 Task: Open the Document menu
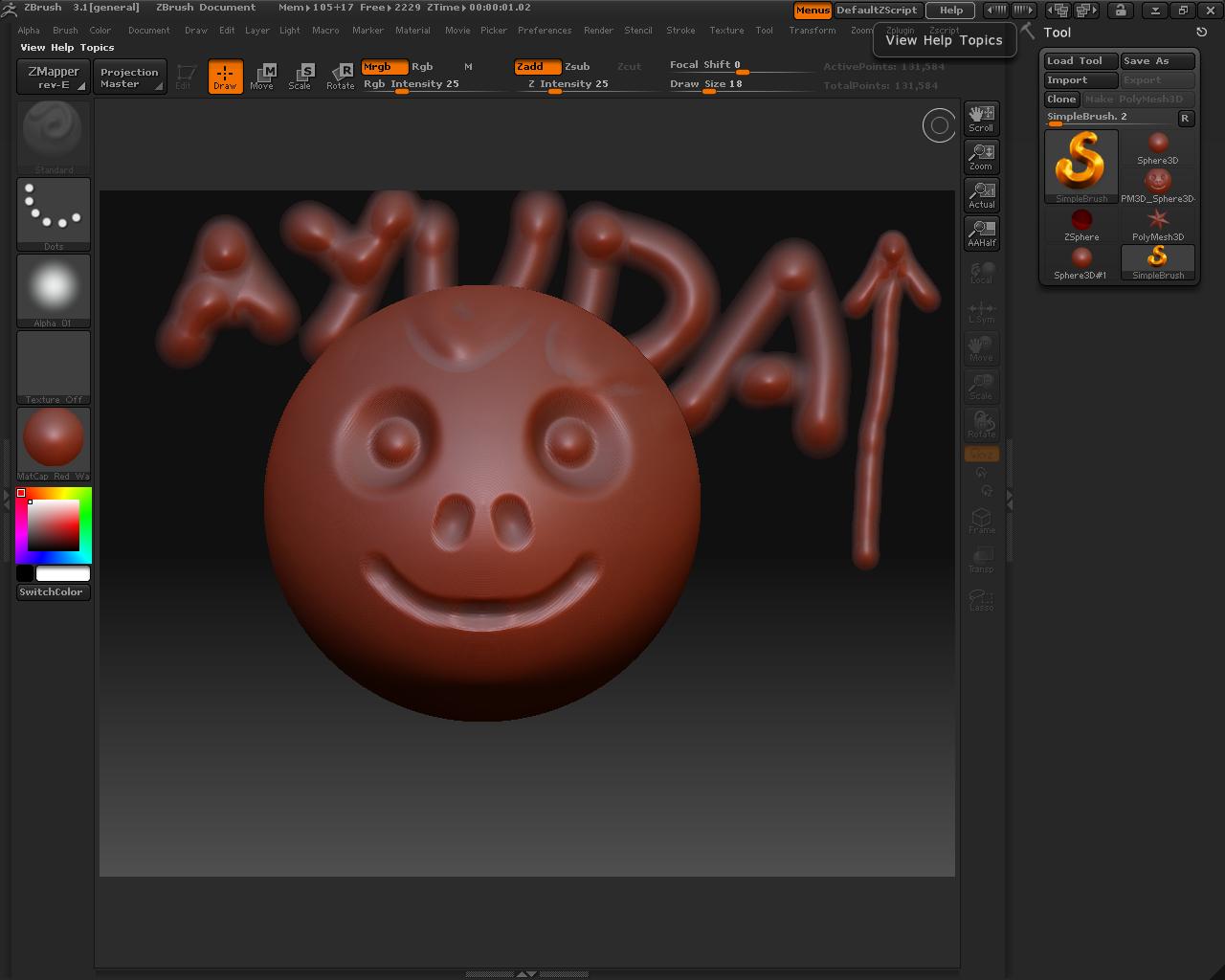tap(149, 31)
